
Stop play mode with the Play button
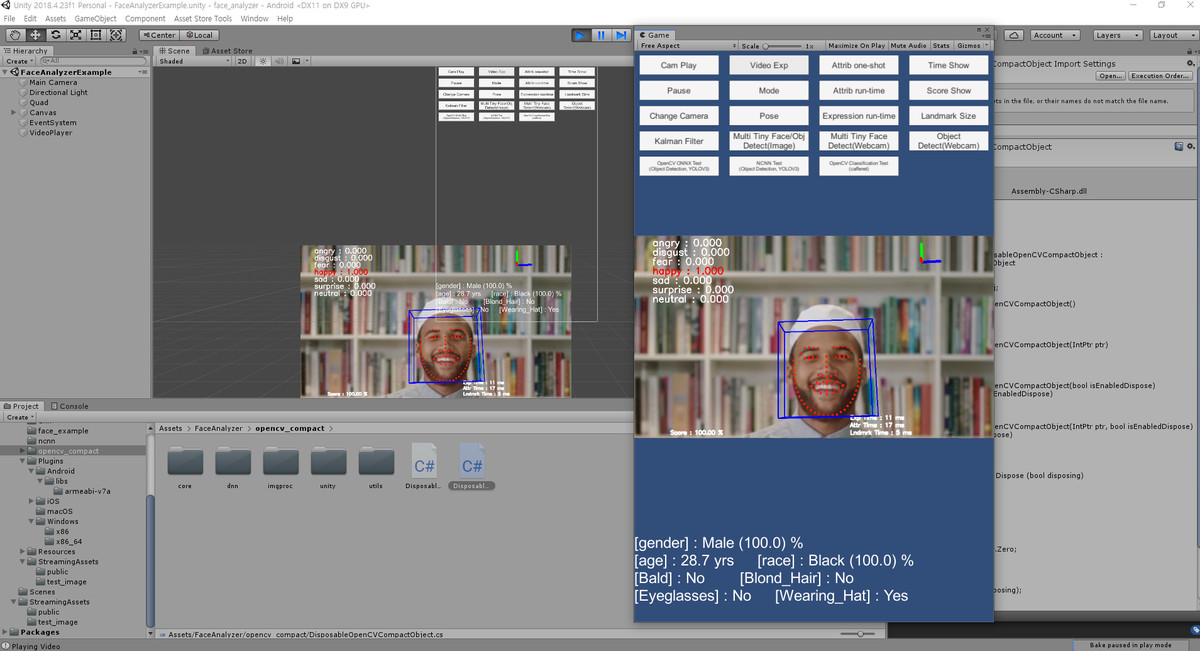pyautogui.click(x=581, y=35)
